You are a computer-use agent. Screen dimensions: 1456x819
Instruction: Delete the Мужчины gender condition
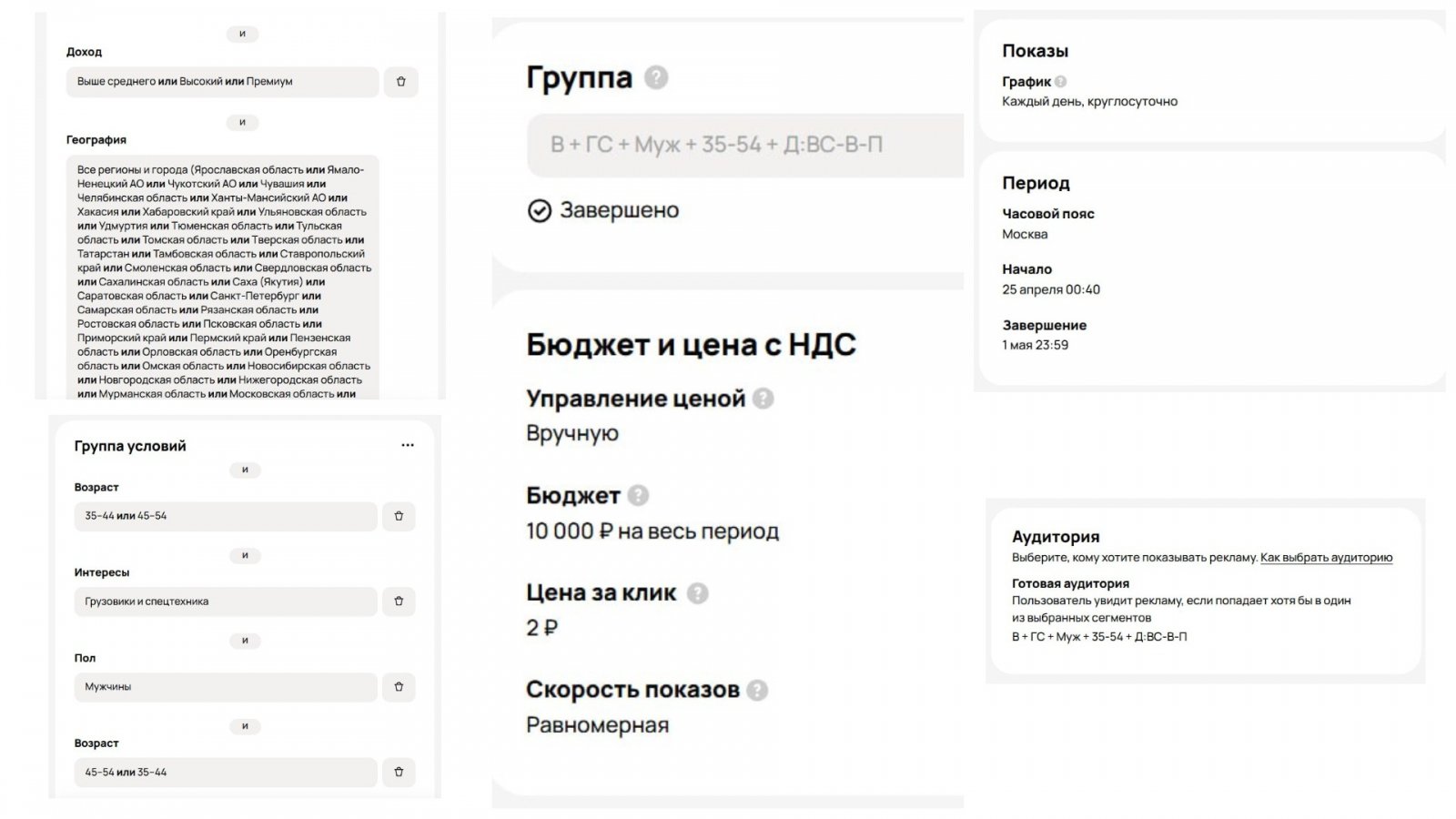pos(399,687)
